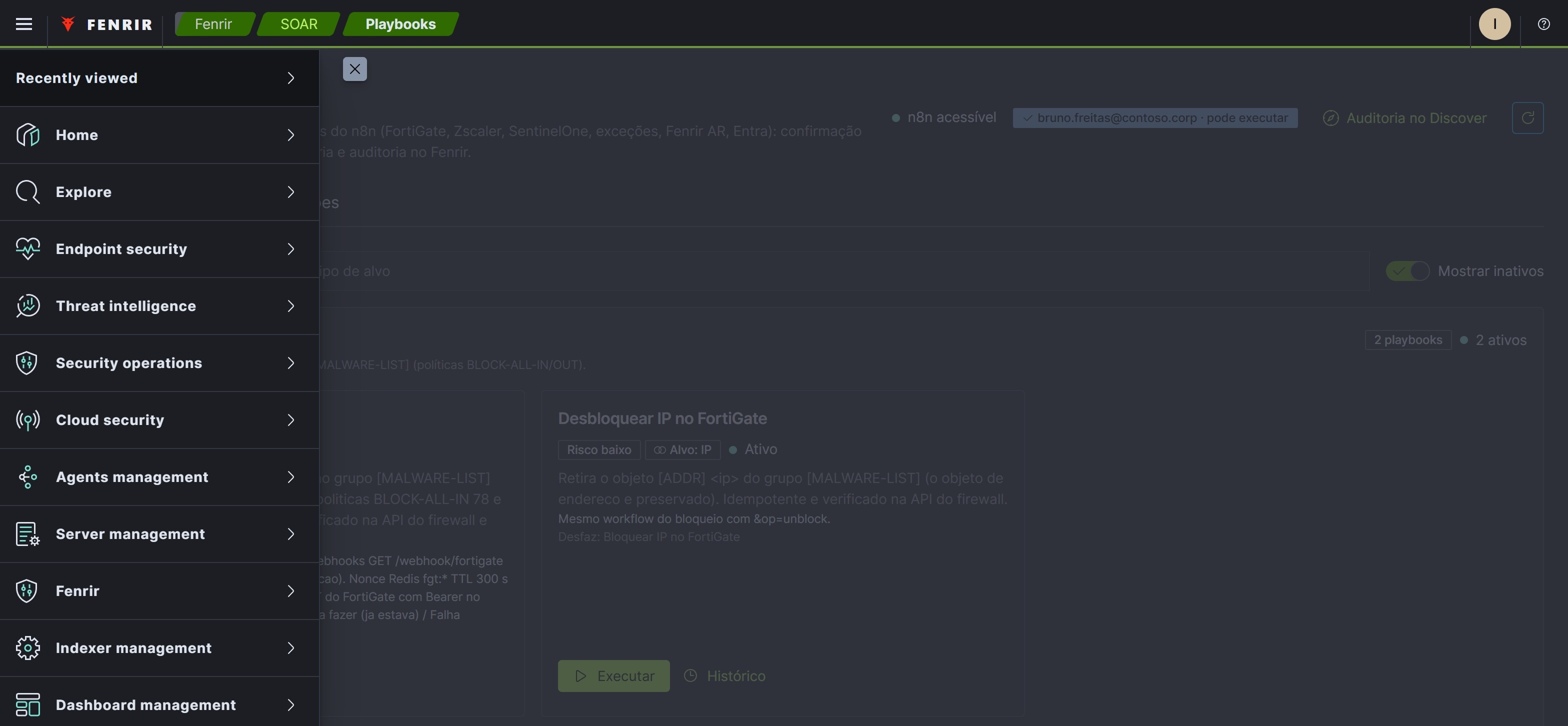This screenshot has width=1568, height=726.
Task: Click the Cloud security antenna icon
Action: click(27, 420)
